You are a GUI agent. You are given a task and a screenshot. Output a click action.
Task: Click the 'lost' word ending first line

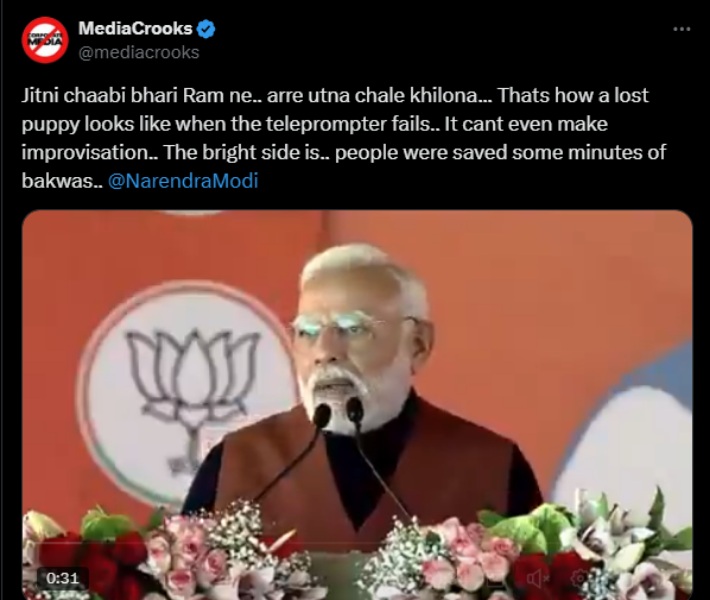pyautogui.click(x=631, y=96)
